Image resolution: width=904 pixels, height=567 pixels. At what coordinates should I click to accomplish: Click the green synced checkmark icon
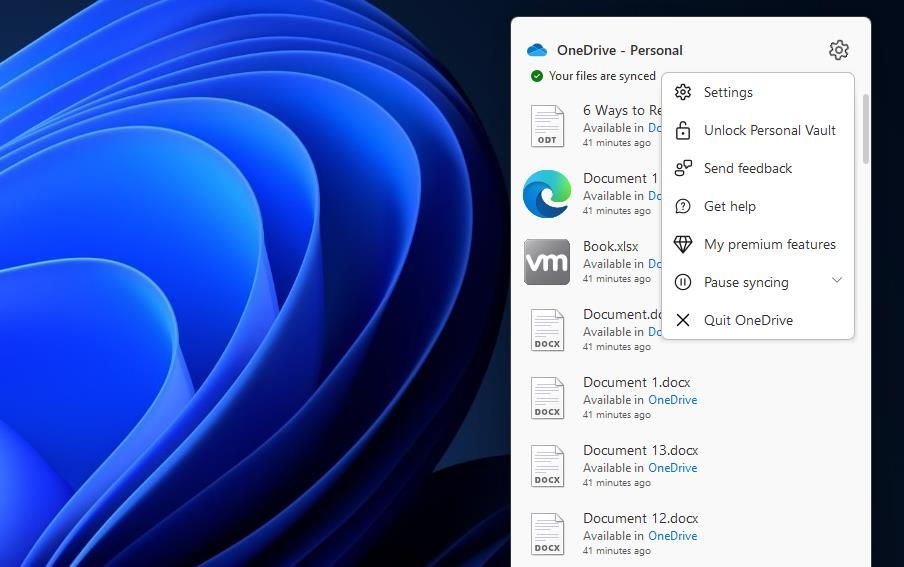[537, 76]
